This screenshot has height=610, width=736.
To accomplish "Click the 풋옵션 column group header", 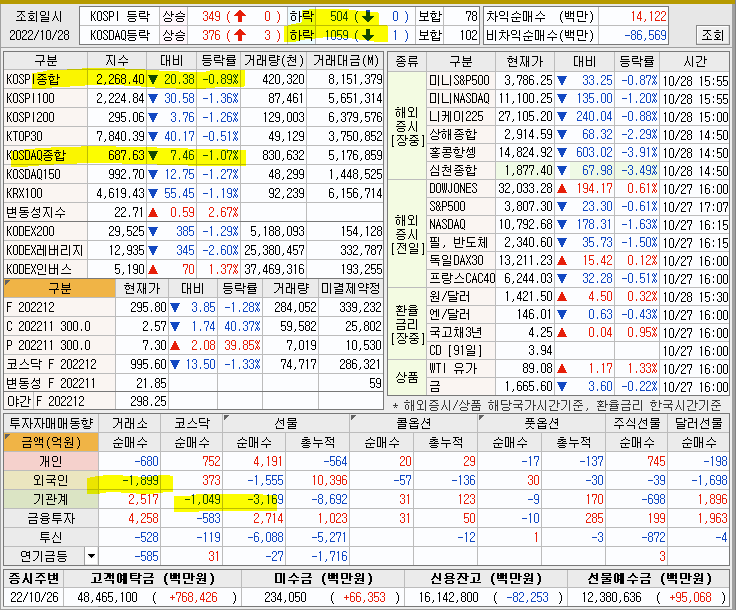I will tap(541, 423).
